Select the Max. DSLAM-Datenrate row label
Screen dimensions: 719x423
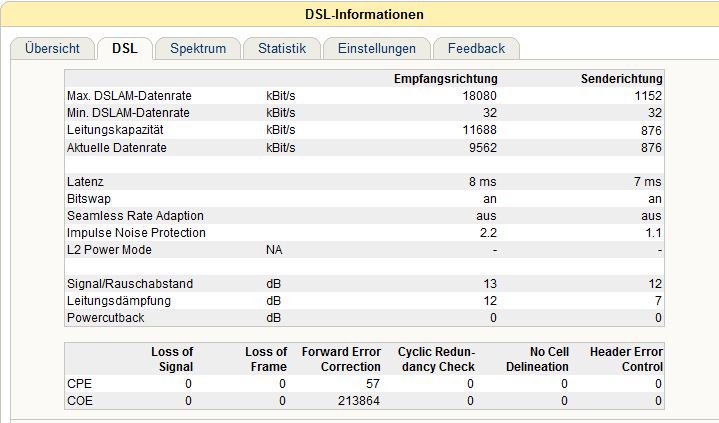pyautogui.click(x=129, y=96)
